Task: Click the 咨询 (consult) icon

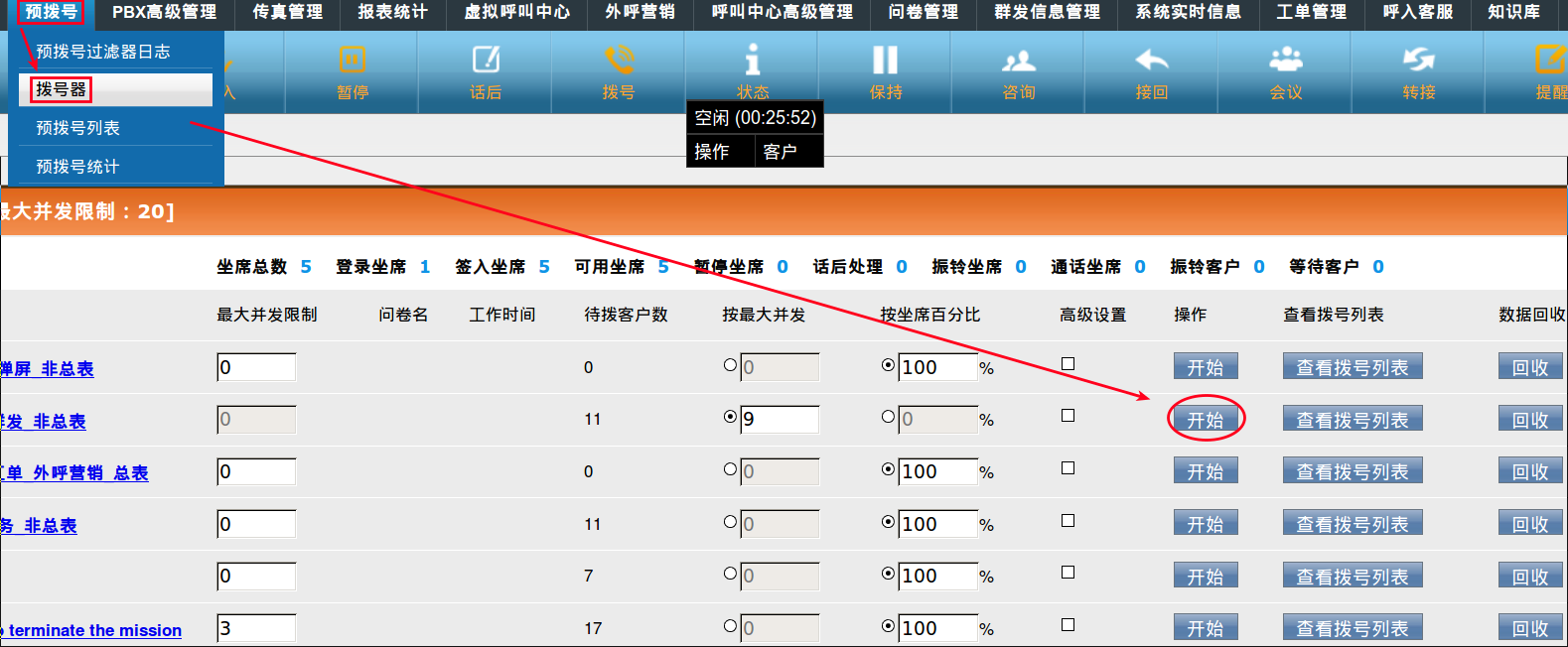Action: pos(1019,61)
